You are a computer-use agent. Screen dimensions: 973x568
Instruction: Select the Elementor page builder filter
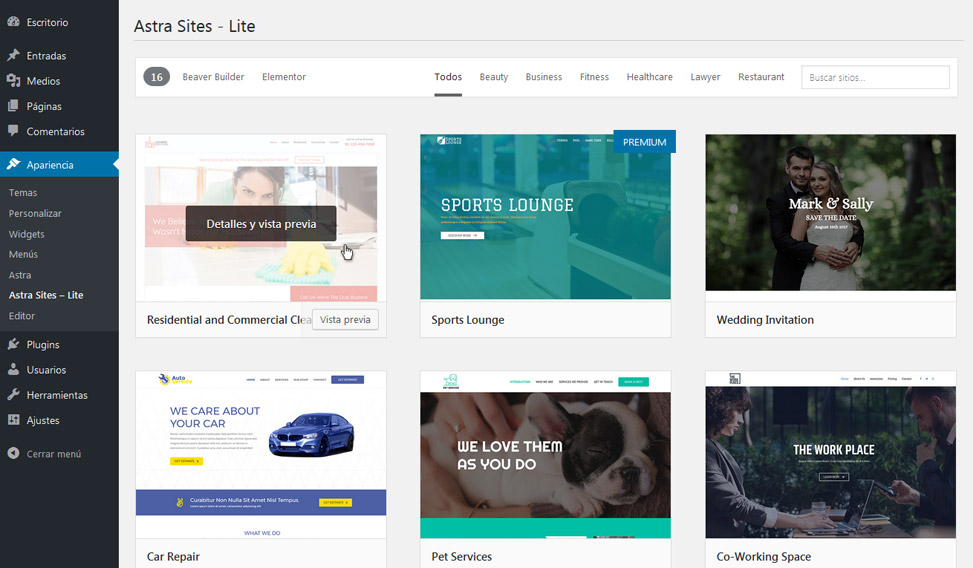pos(284,77)
